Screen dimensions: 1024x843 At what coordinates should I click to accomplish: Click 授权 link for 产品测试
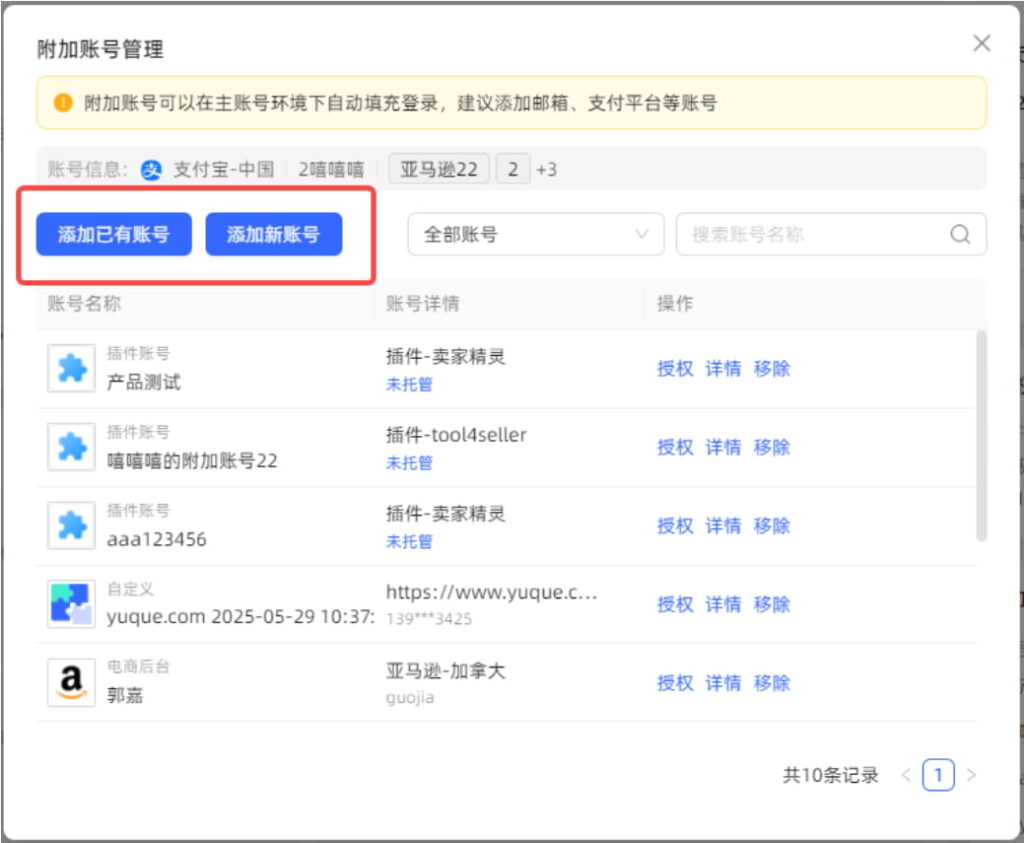pyautogui.click(x=675, y=368)
